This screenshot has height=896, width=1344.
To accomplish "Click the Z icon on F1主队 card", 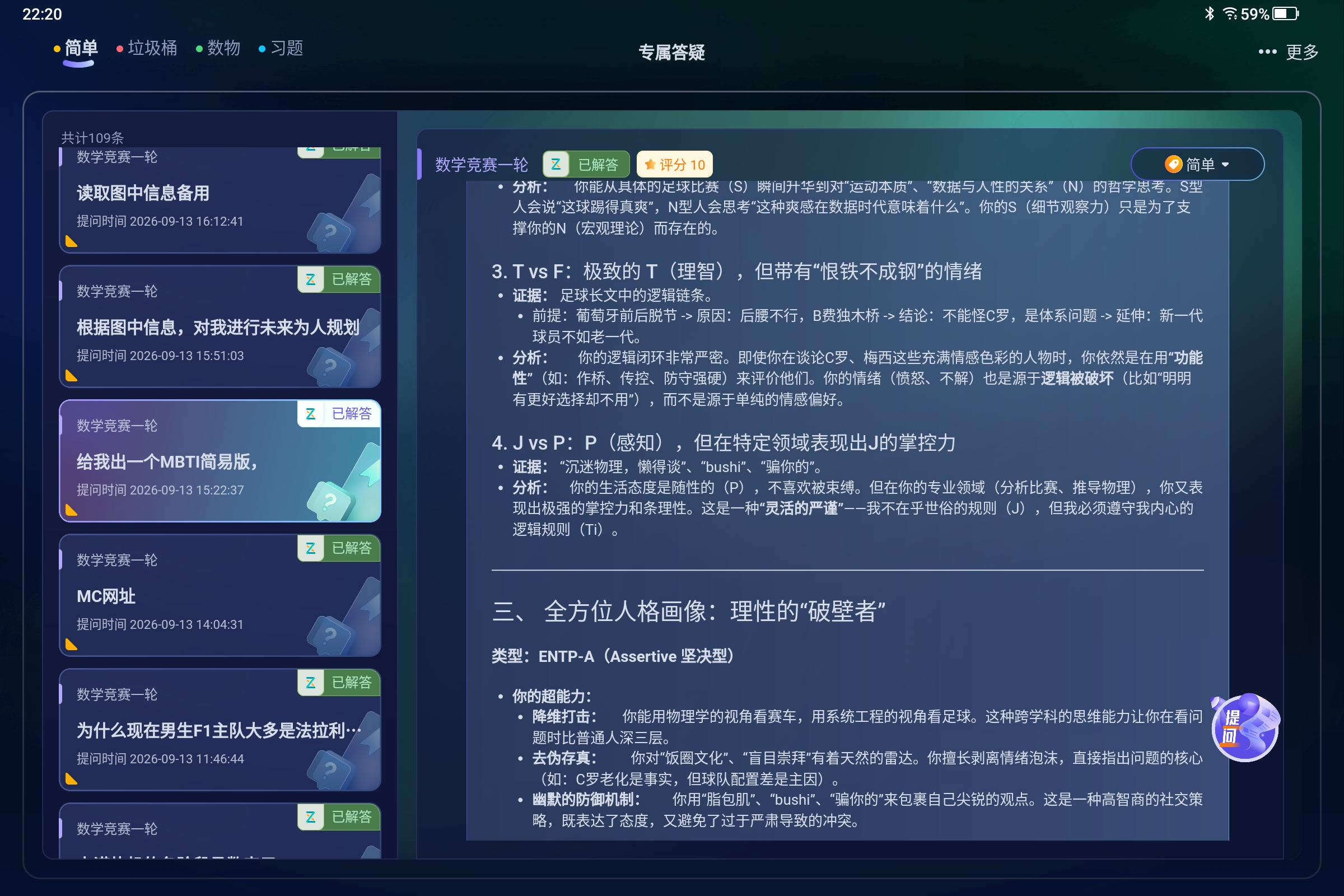I will [311, 682].
